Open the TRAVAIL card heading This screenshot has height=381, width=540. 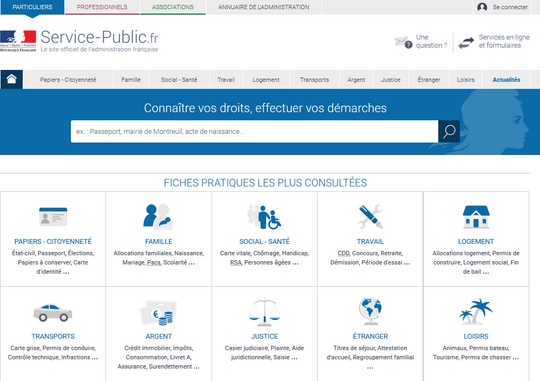click(370, 241)
